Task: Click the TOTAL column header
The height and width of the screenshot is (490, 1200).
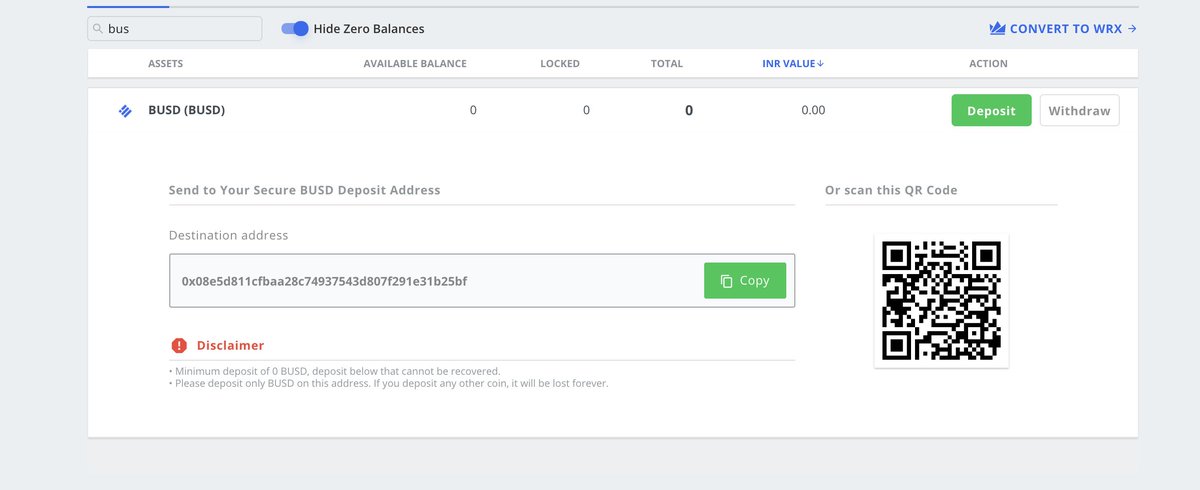Action: [667, 64]
